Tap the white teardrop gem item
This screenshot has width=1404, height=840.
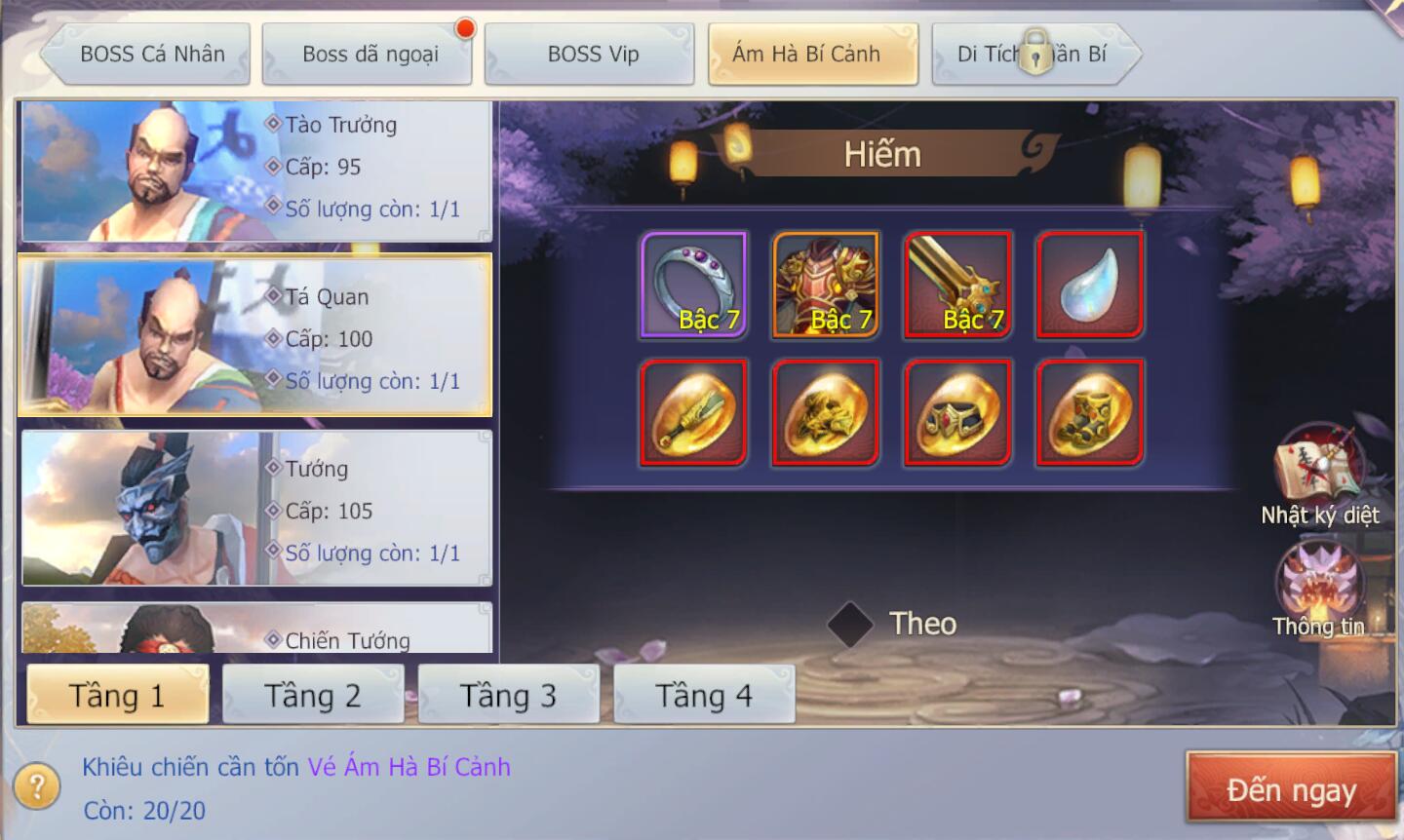1090,285
